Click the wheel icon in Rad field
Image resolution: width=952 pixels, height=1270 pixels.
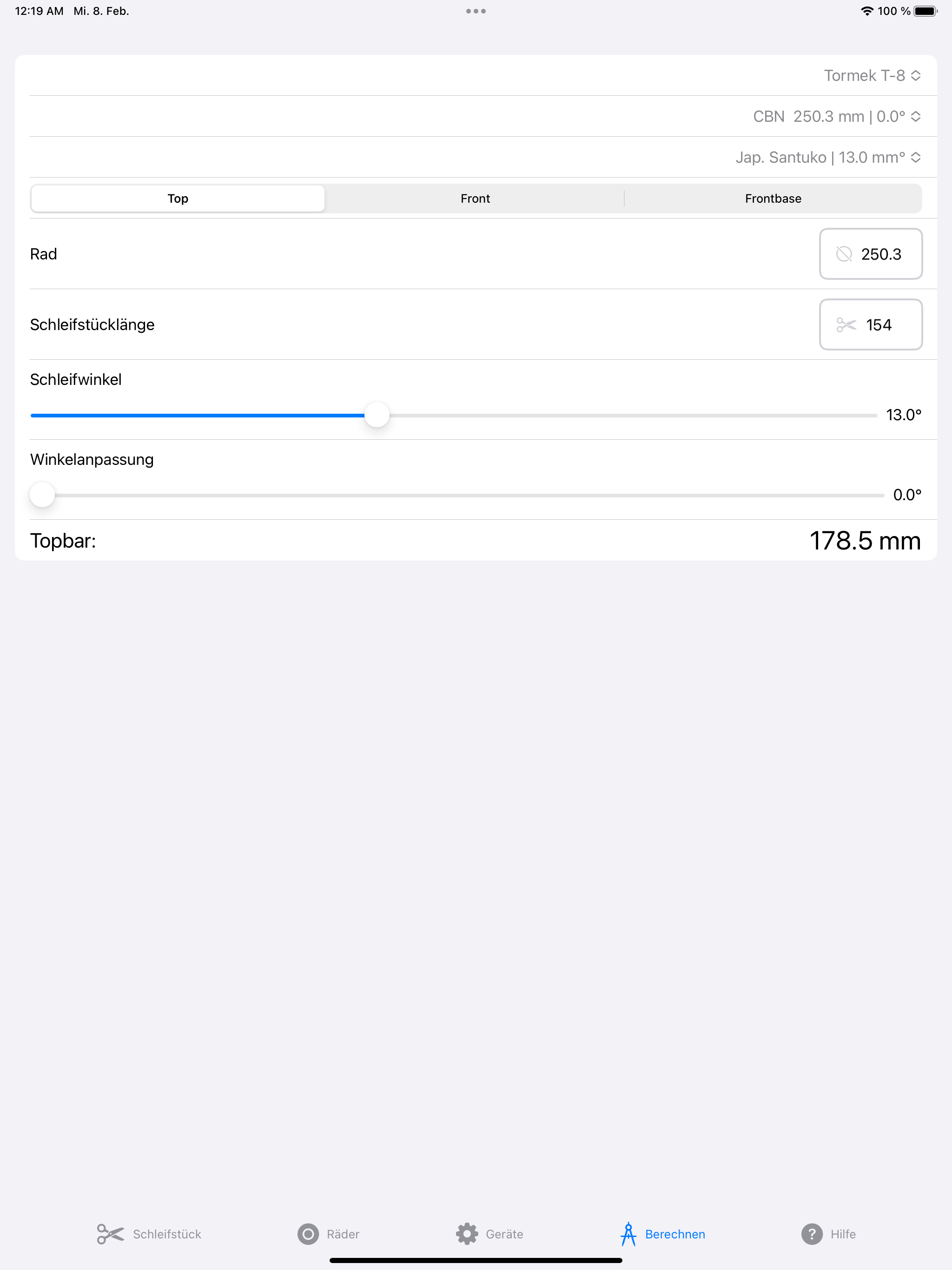coord(844,254)
